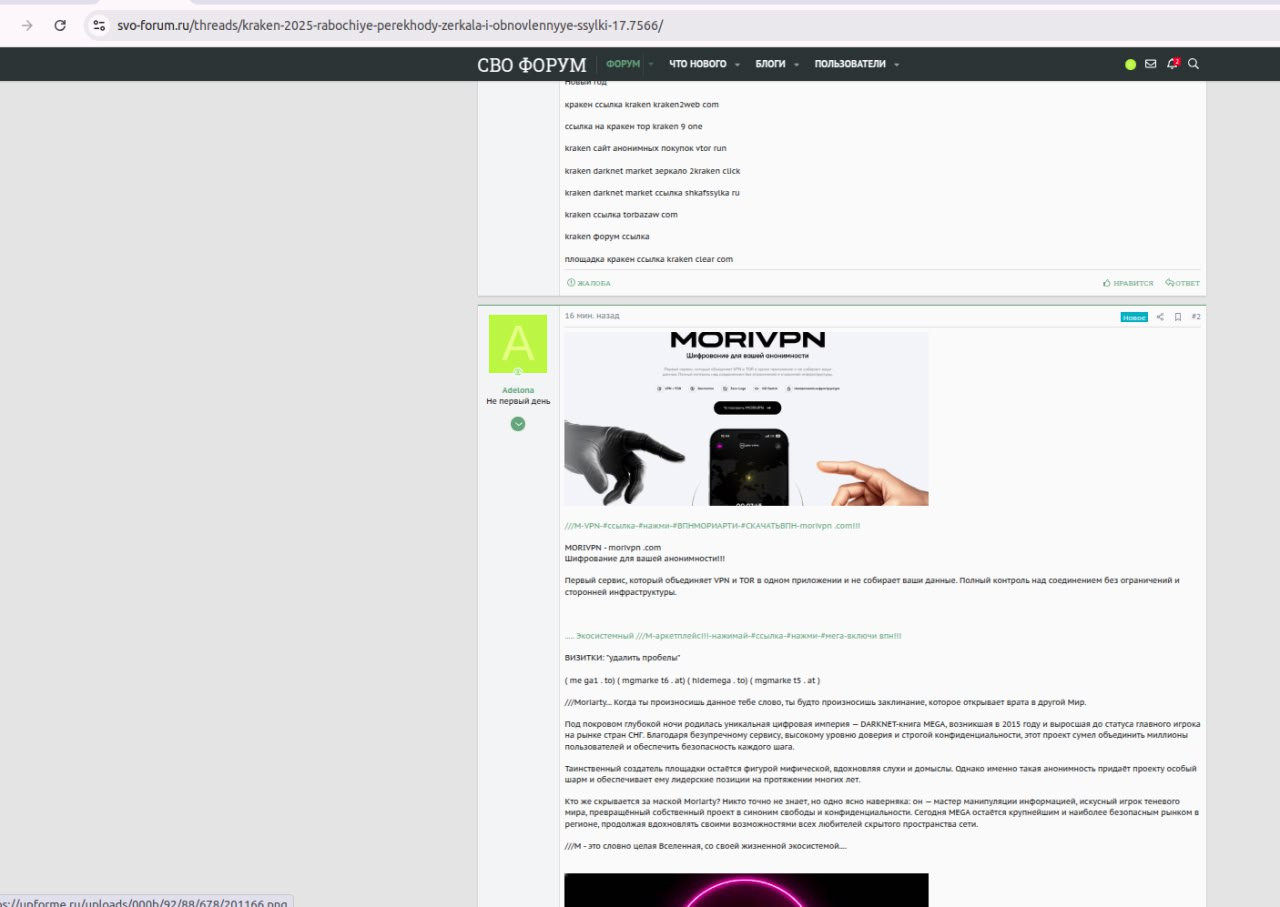
Task: Open the ФОРУМ navigation tab
Action: [x=623, y=64]
